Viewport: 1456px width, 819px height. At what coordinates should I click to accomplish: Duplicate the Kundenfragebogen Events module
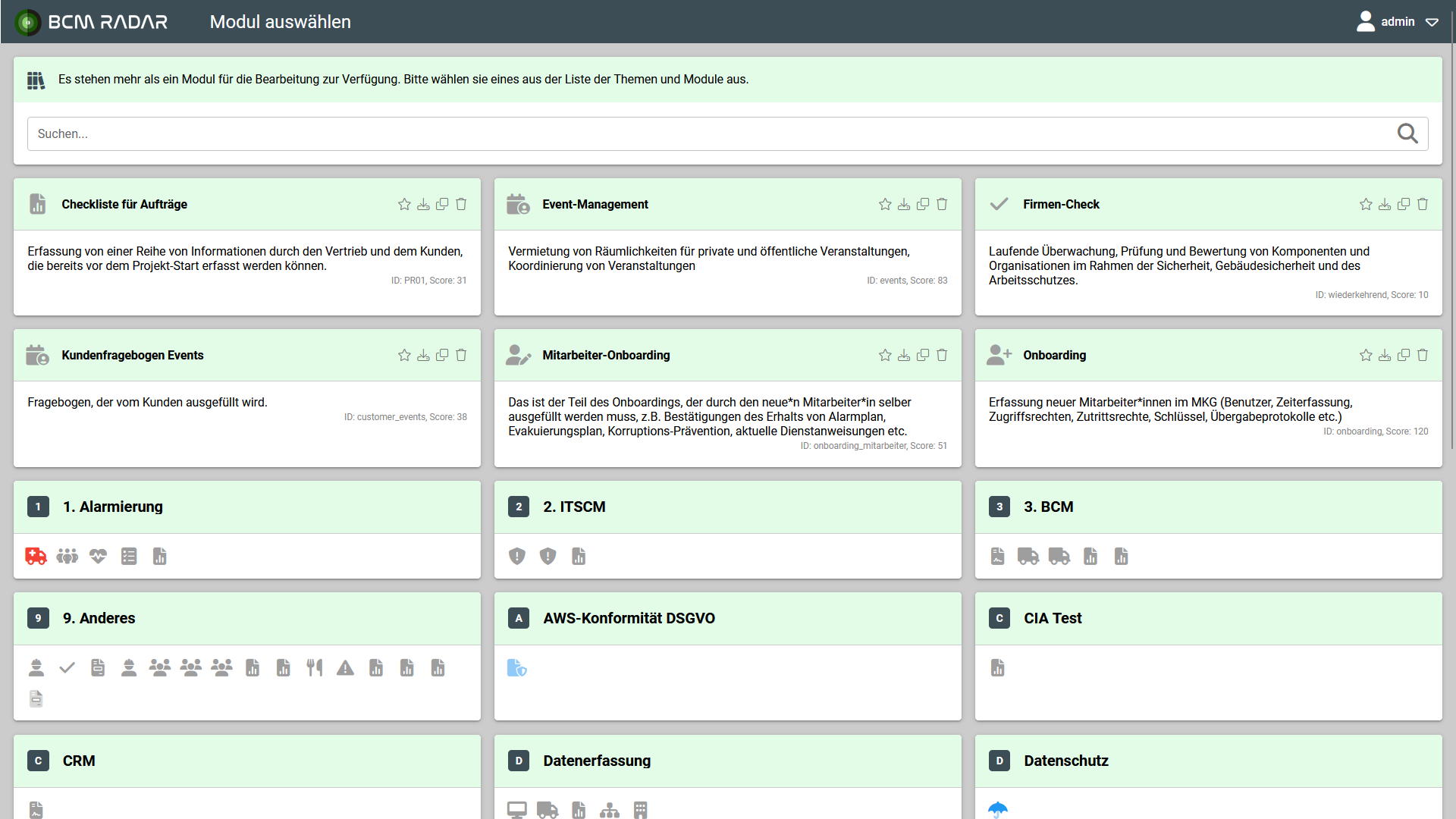[x=442, y=356]
